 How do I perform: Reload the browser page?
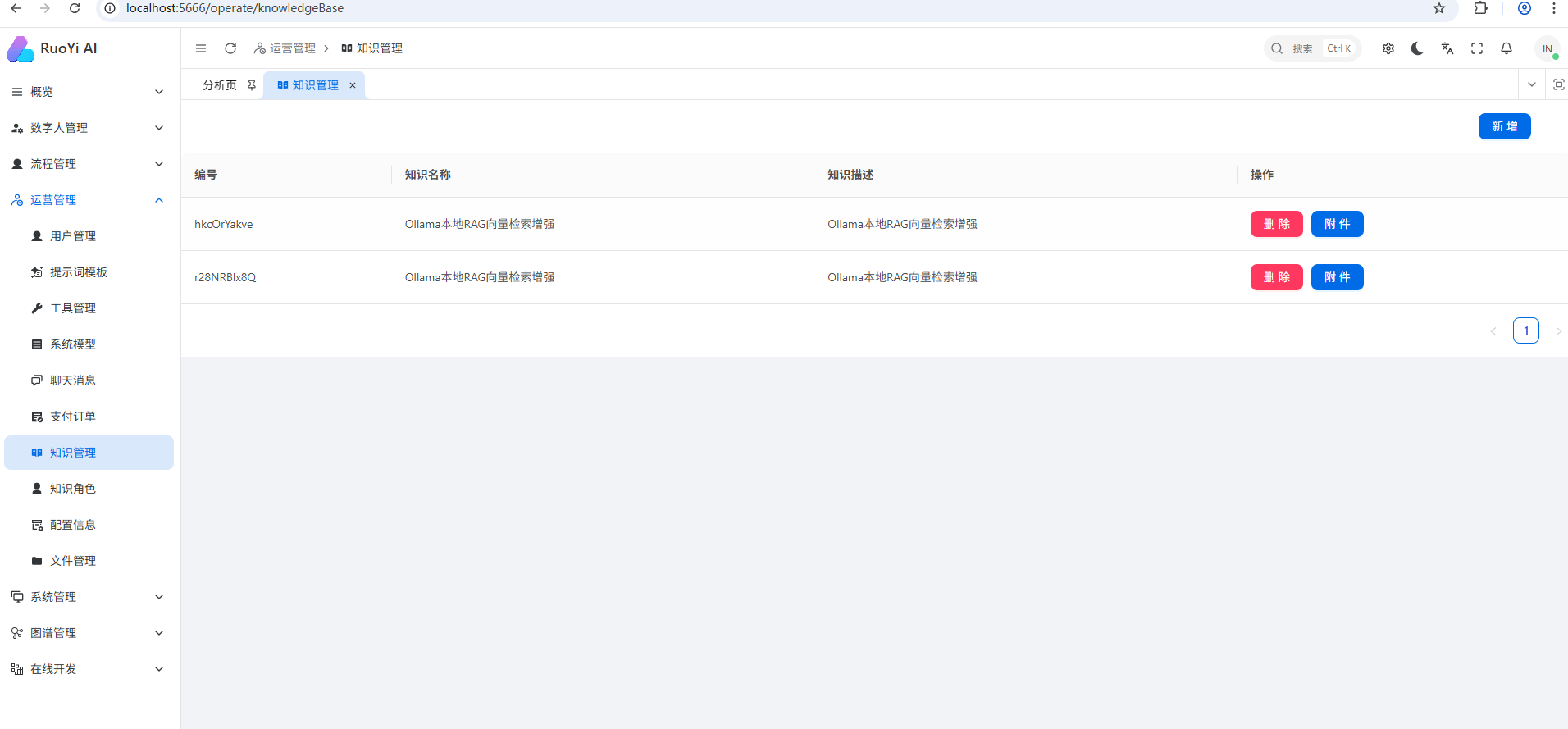(x=75, y=8)
